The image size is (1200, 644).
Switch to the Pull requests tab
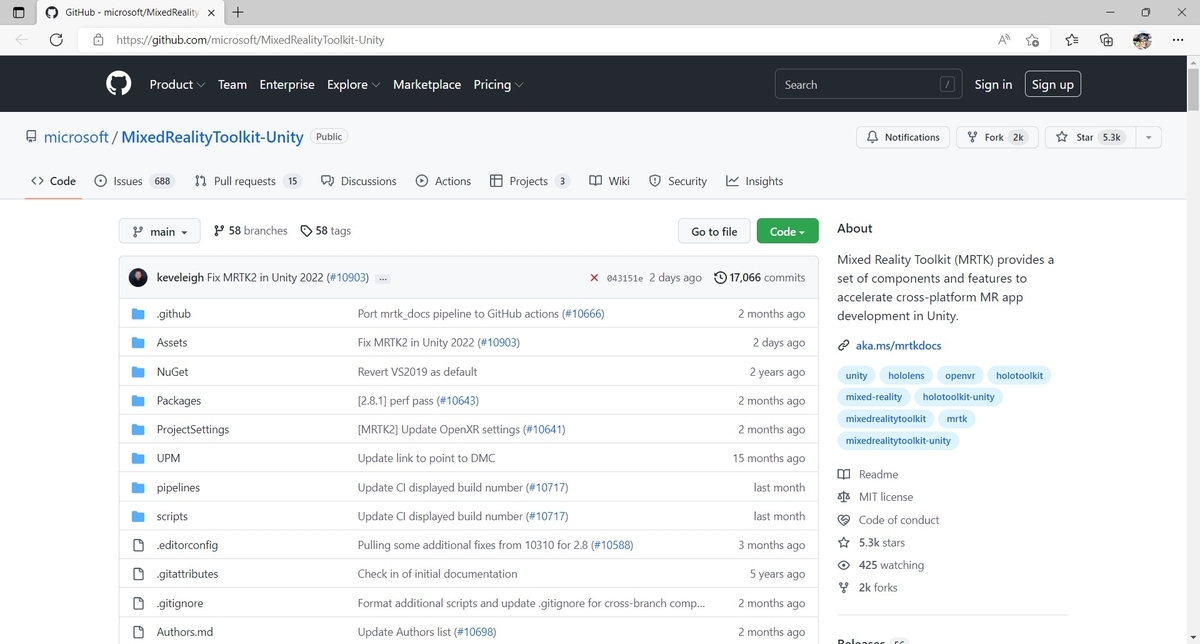(x=248, y=181)
